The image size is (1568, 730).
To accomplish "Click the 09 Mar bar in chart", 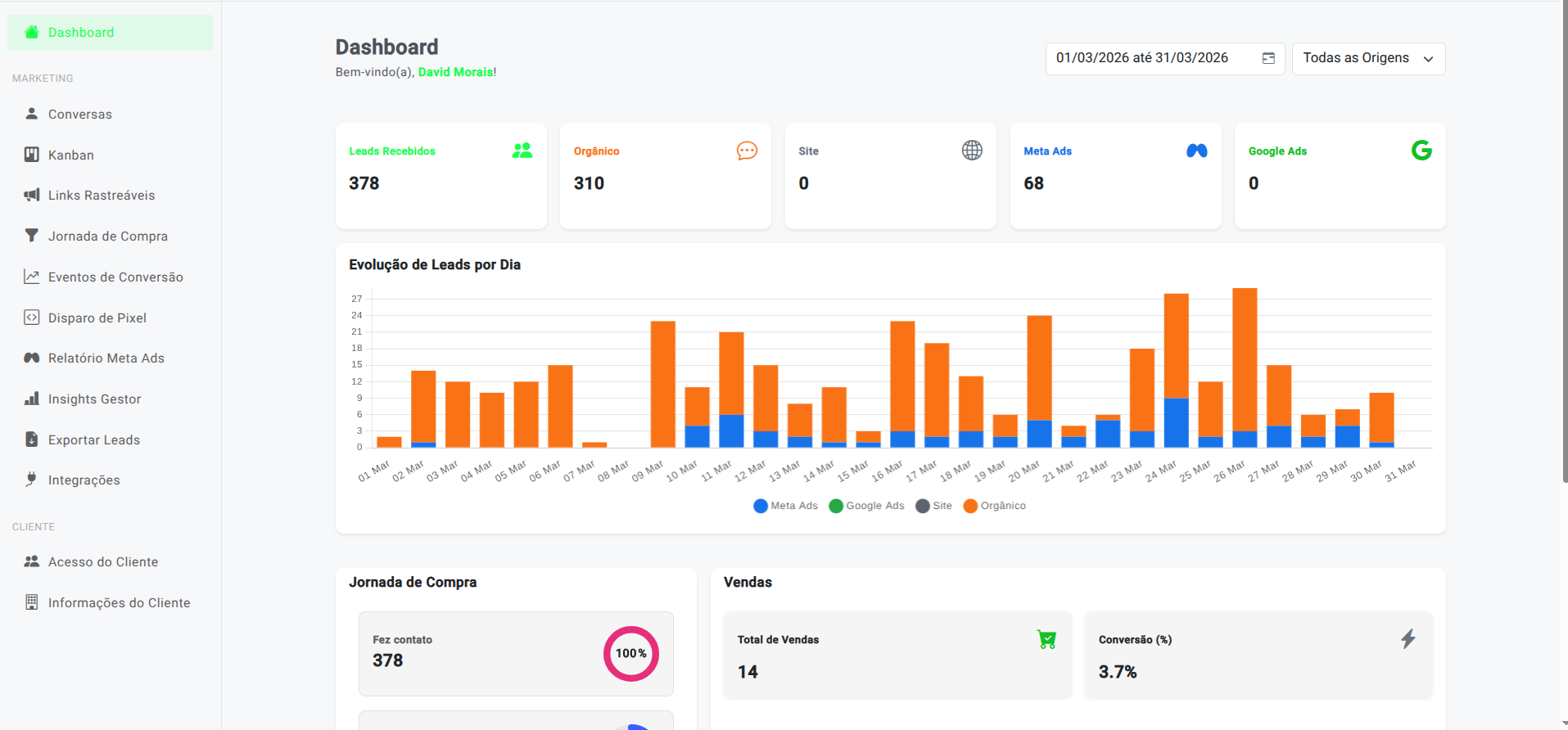I will [x=663, y=384].
